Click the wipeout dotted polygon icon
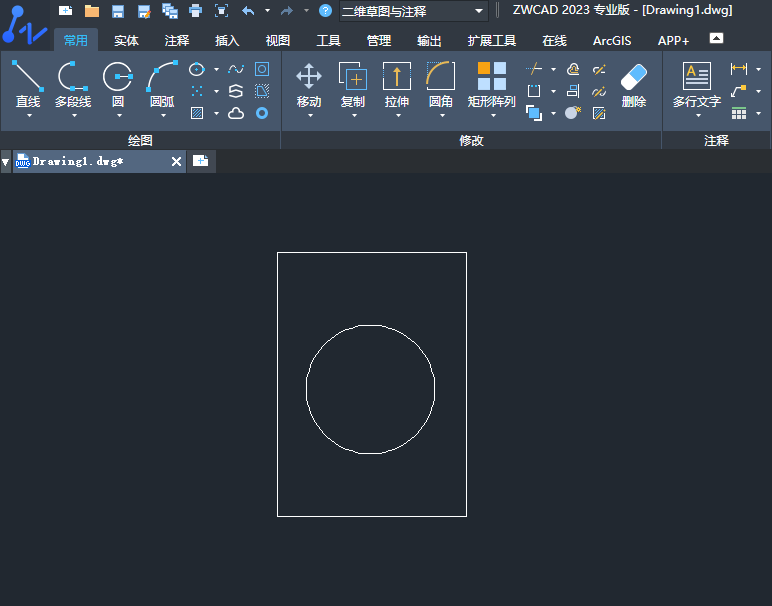Image resolution: width=772 pixels, height=606 pixels. tap(262, 91)
